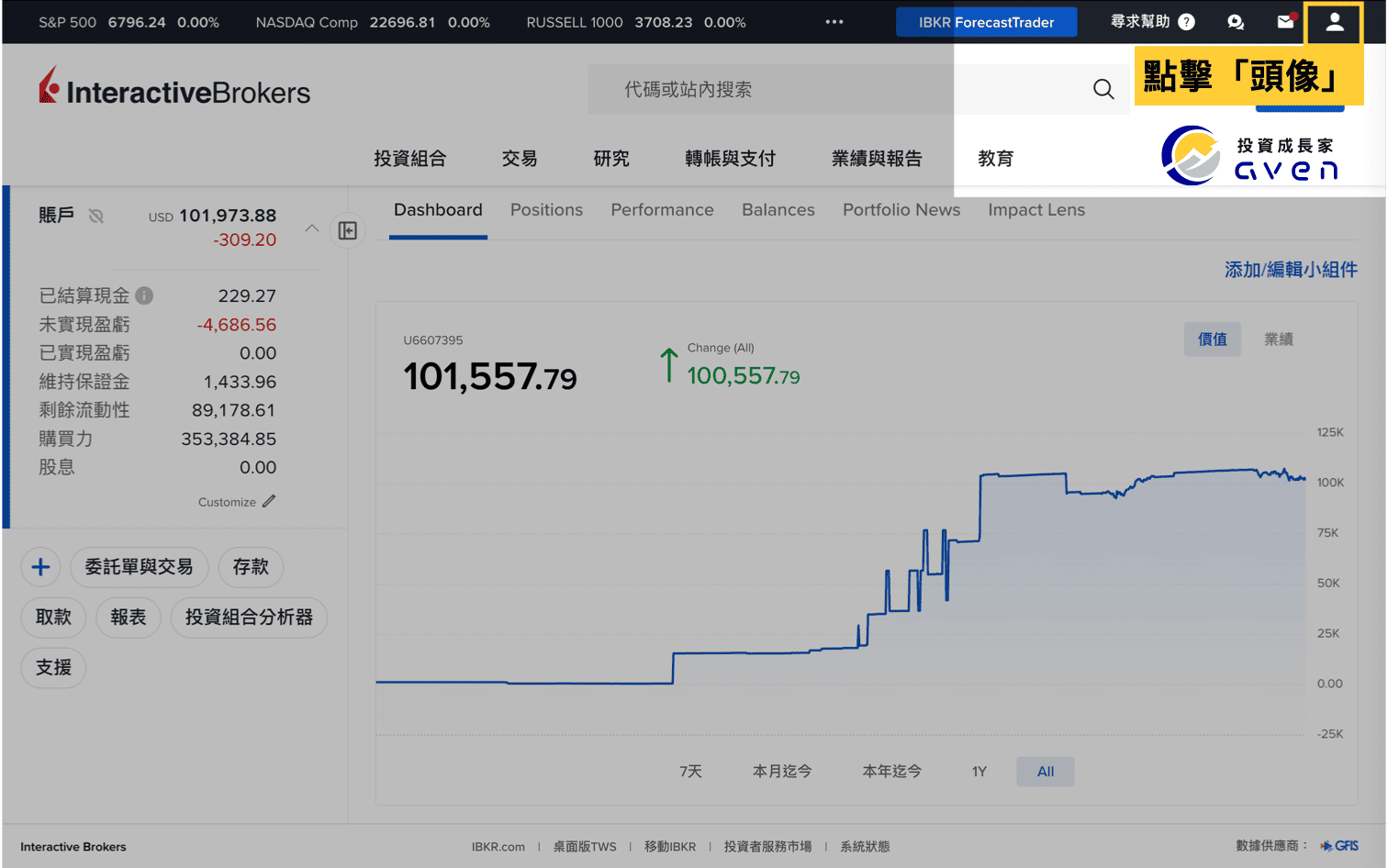Image resolution: width=1388 pixels, height=868 pixels.
Task: Expand the side panel layout icon
Action: [x=347, y=230]
